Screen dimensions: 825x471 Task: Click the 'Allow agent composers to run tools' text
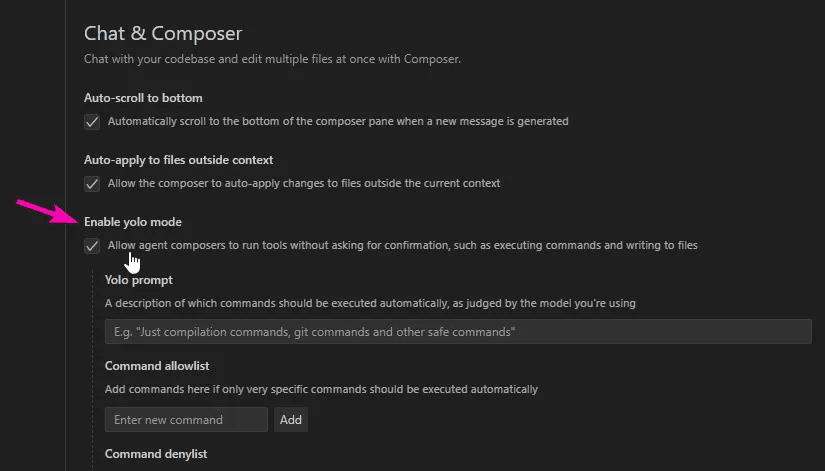pos(402,246)
